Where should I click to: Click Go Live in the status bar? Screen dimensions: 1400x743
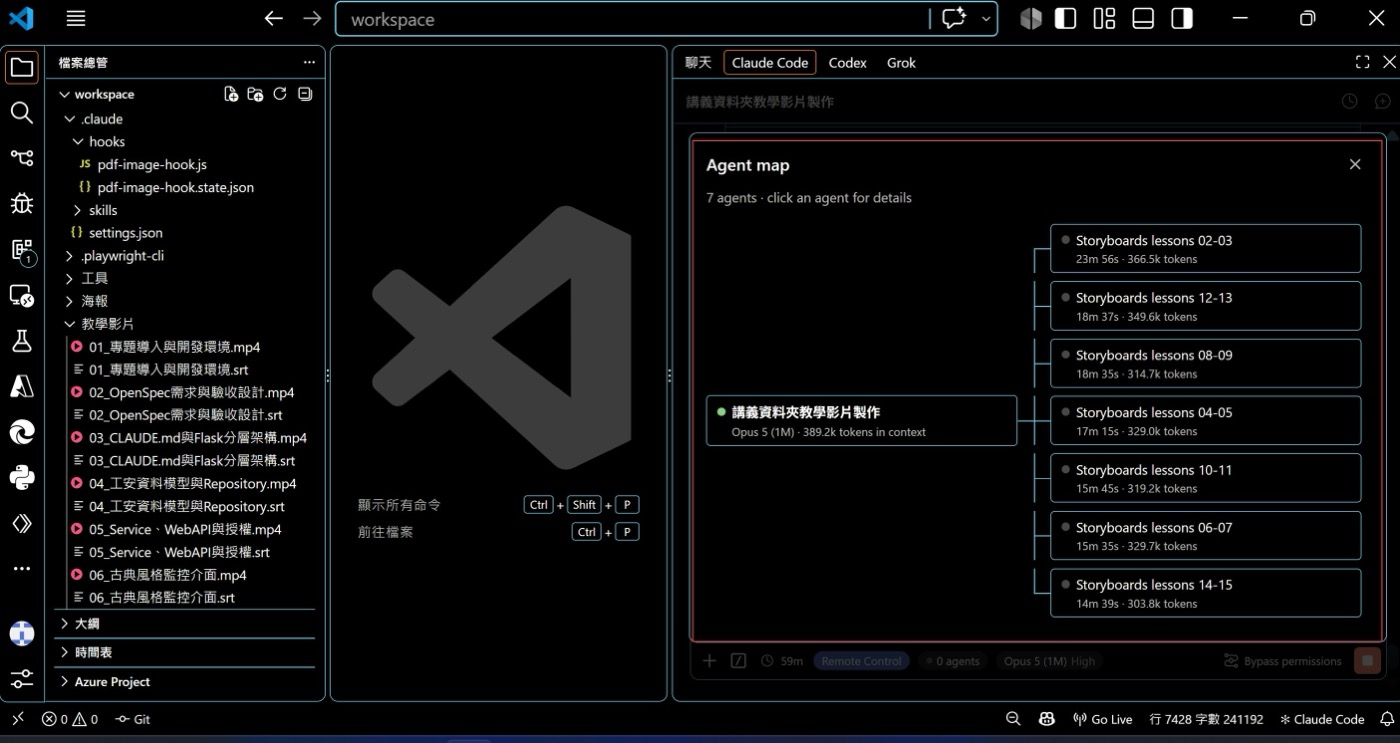click(x=1102, y=719)
